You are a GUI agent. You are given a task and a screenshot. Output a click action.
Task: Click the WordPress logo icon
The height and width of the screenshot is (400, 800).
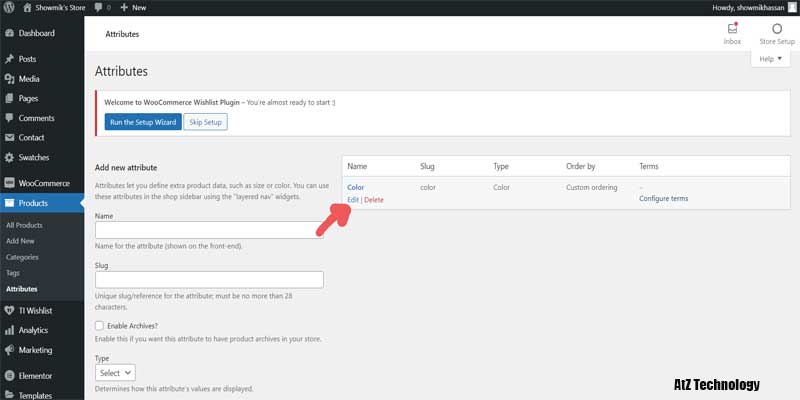9,7
